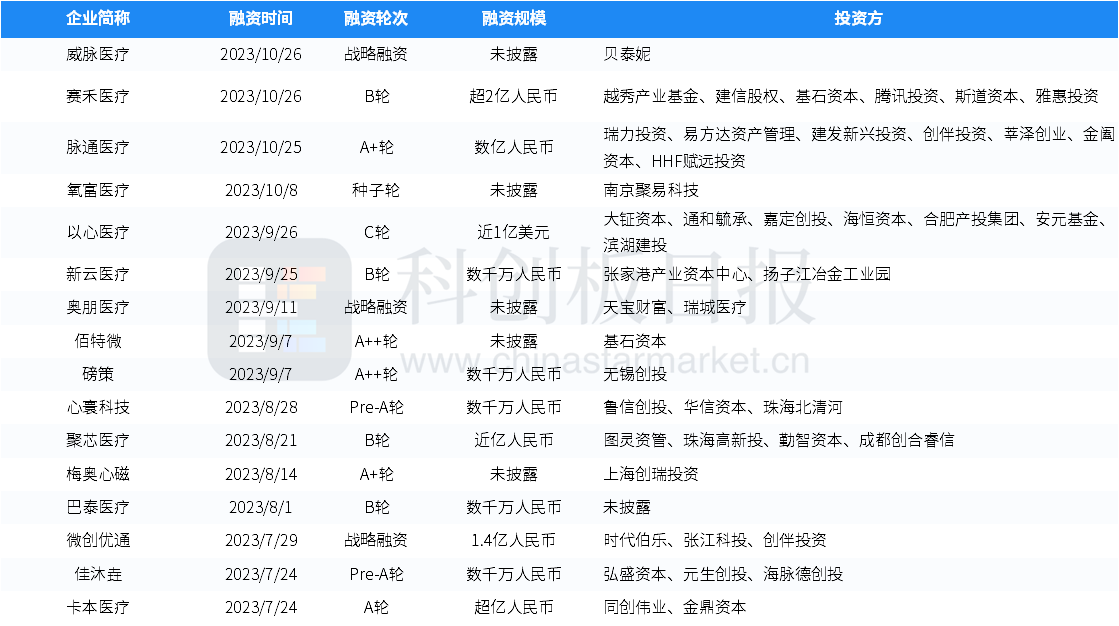Click the 企业简称 column header

(x=98, y=19)
